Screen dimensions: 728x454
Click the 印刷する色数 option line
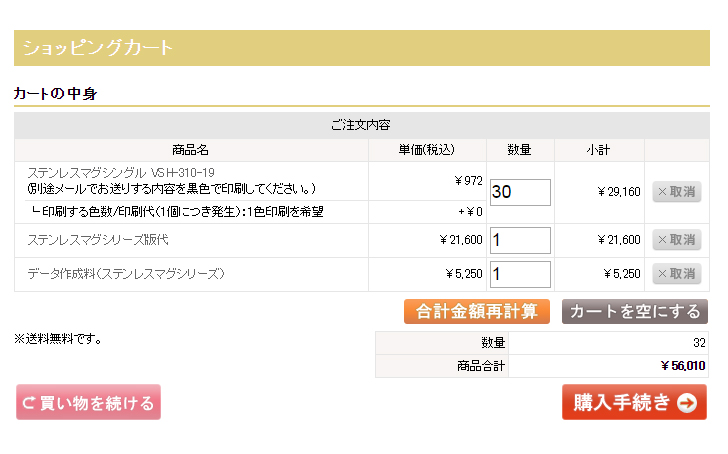pos(176,211)
